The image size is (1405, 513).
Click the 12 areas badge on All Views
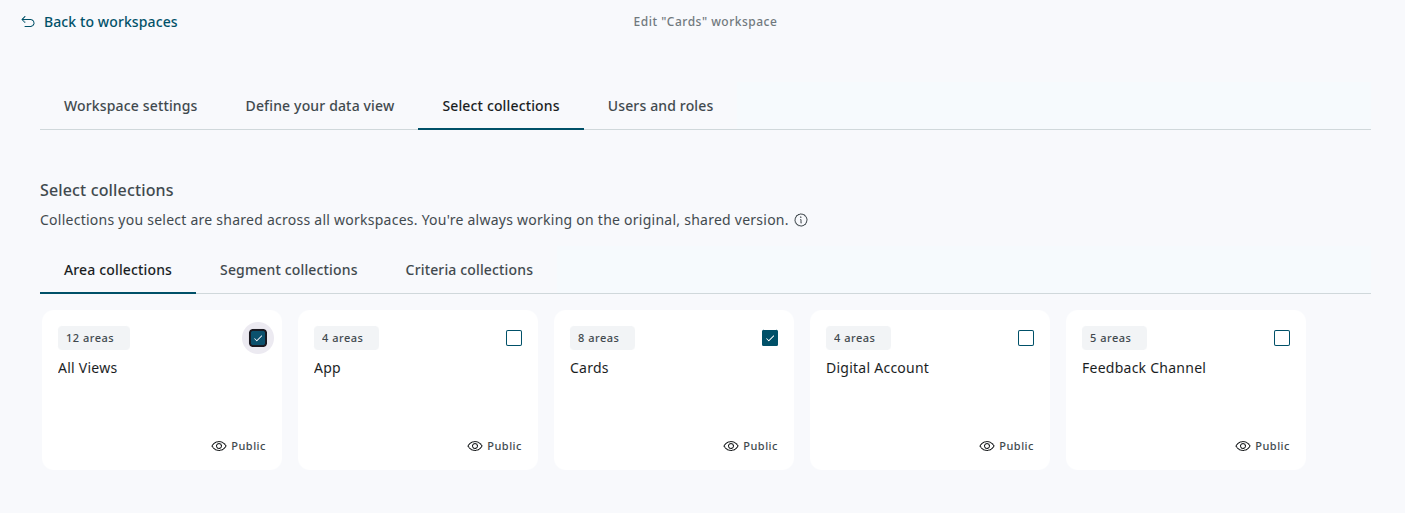(90, 338)
